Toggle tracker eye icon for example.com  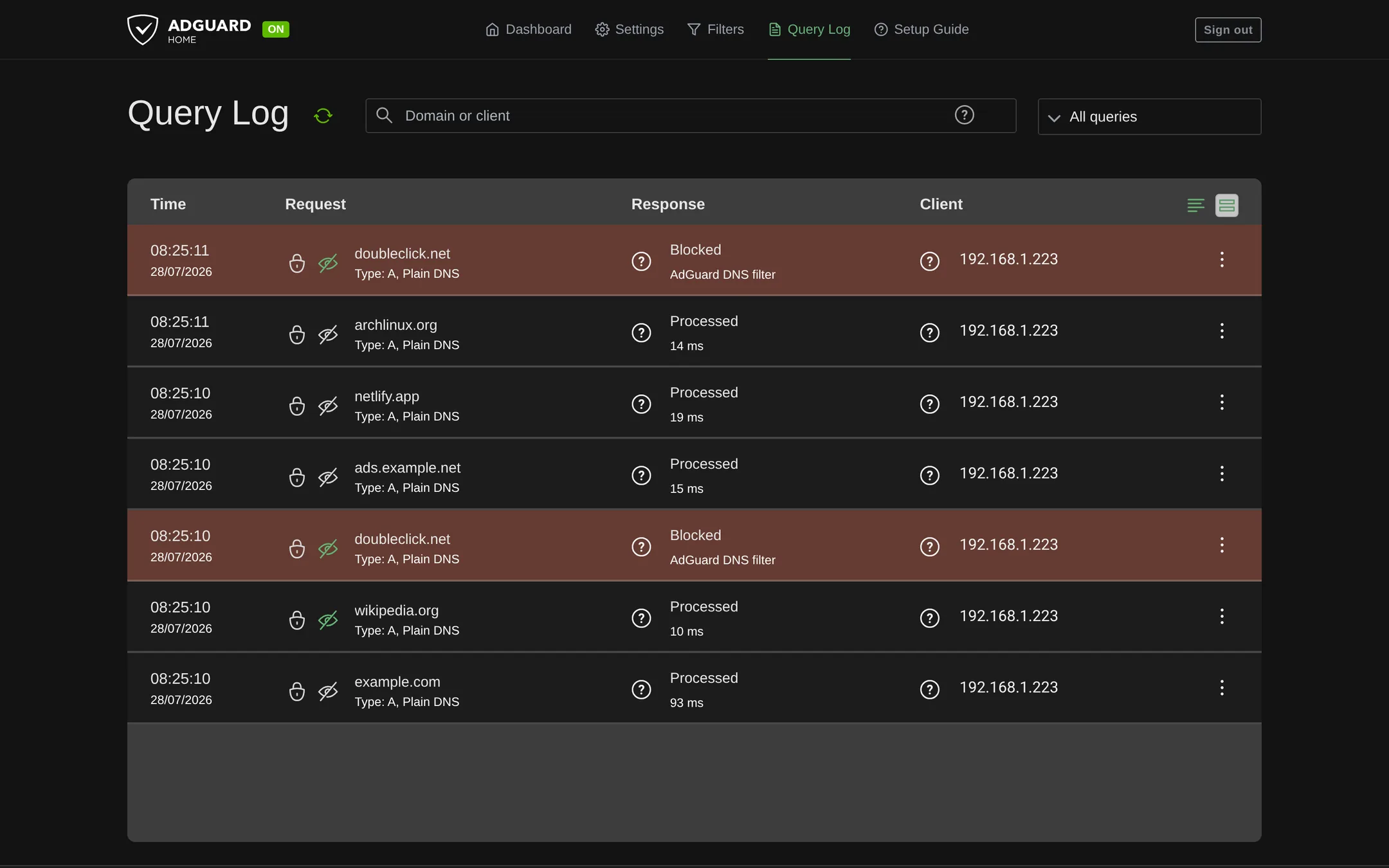328,691
